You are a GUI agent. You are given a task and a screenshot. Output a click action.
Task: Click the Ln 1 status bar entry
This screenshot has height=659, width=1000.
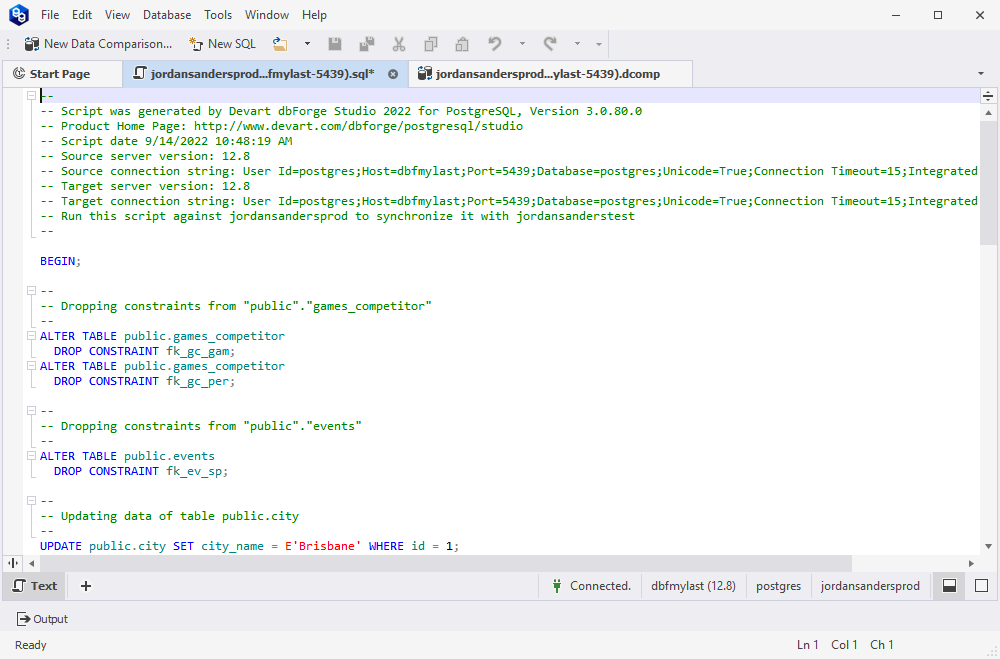[807, 645]
